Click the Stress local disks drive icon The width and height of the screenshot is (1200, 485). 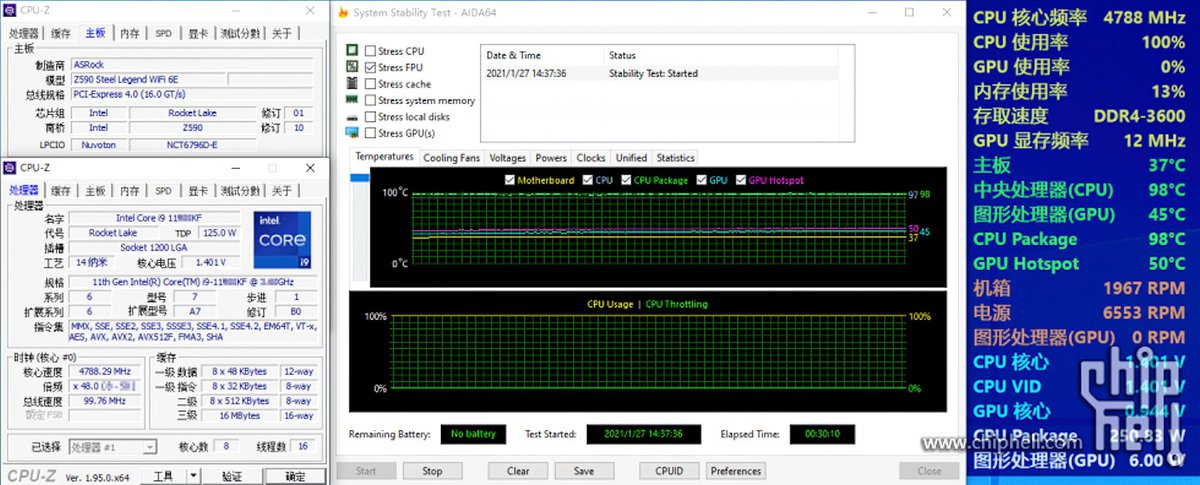[x=352, y=117]
